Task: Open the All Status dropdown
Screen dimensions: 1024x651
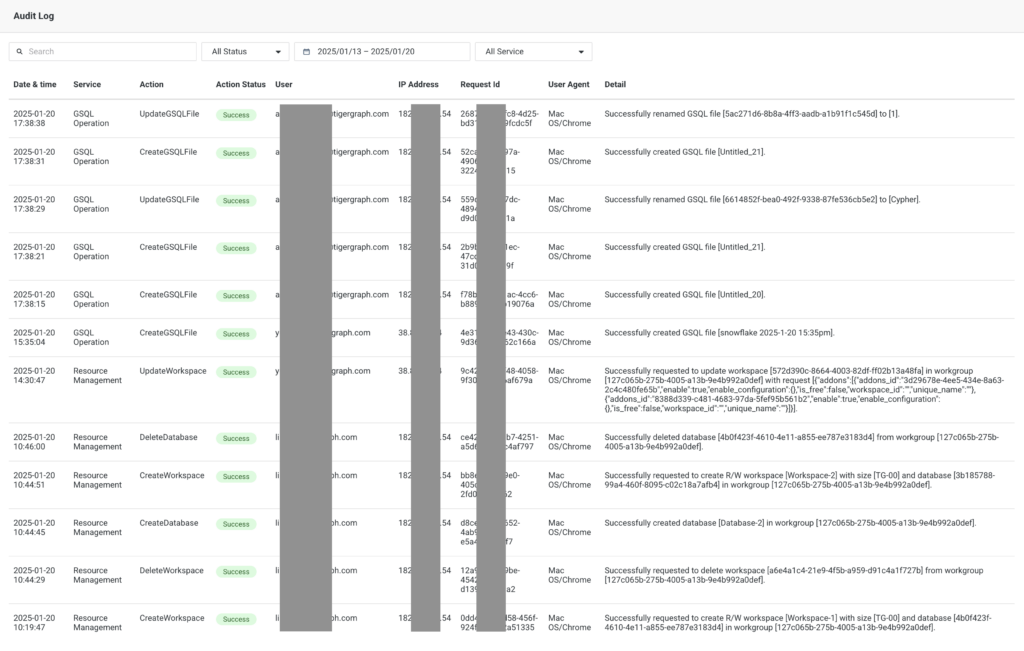Action: (246, 52)
